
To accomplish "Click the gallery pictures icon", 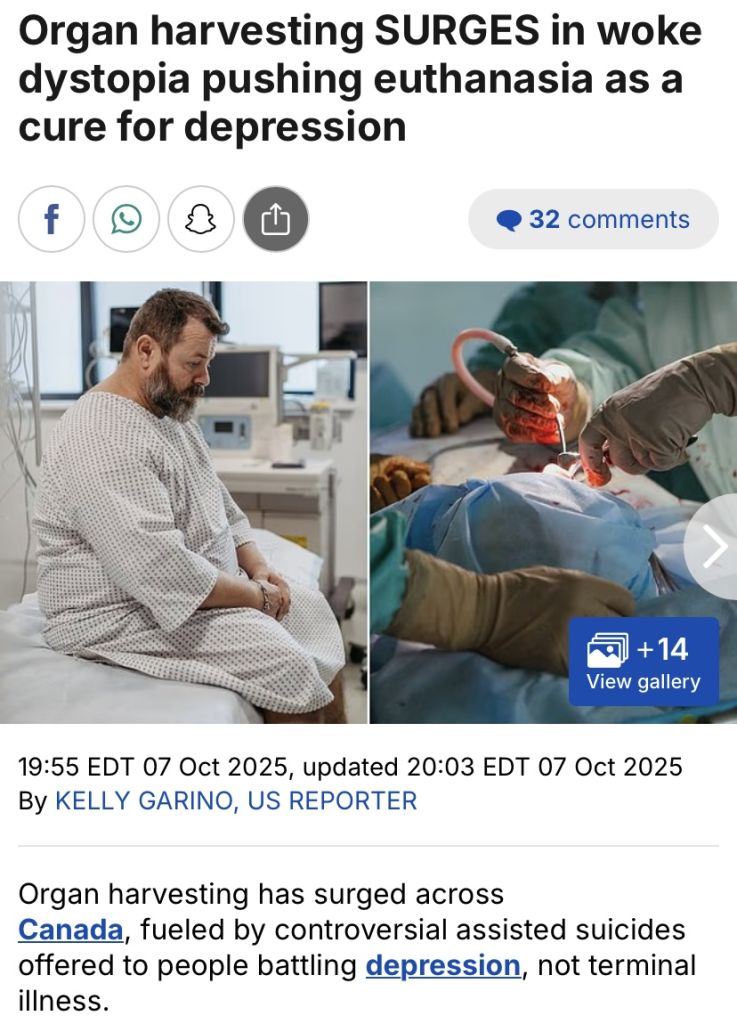I will tap(608, 650).
